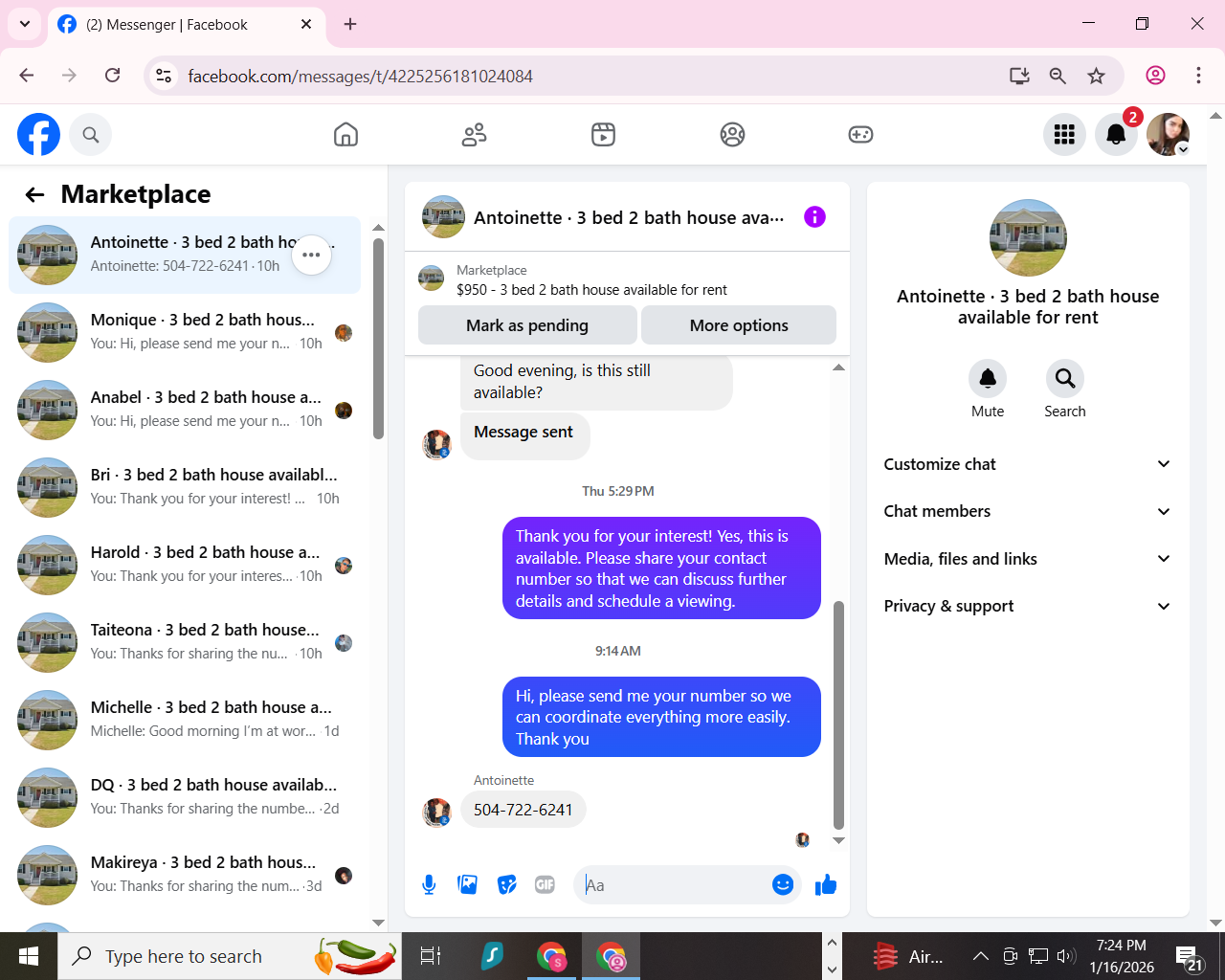The image size is (1225, 980).
Task: Attach a photo file icon
Action: click(468, 885)
